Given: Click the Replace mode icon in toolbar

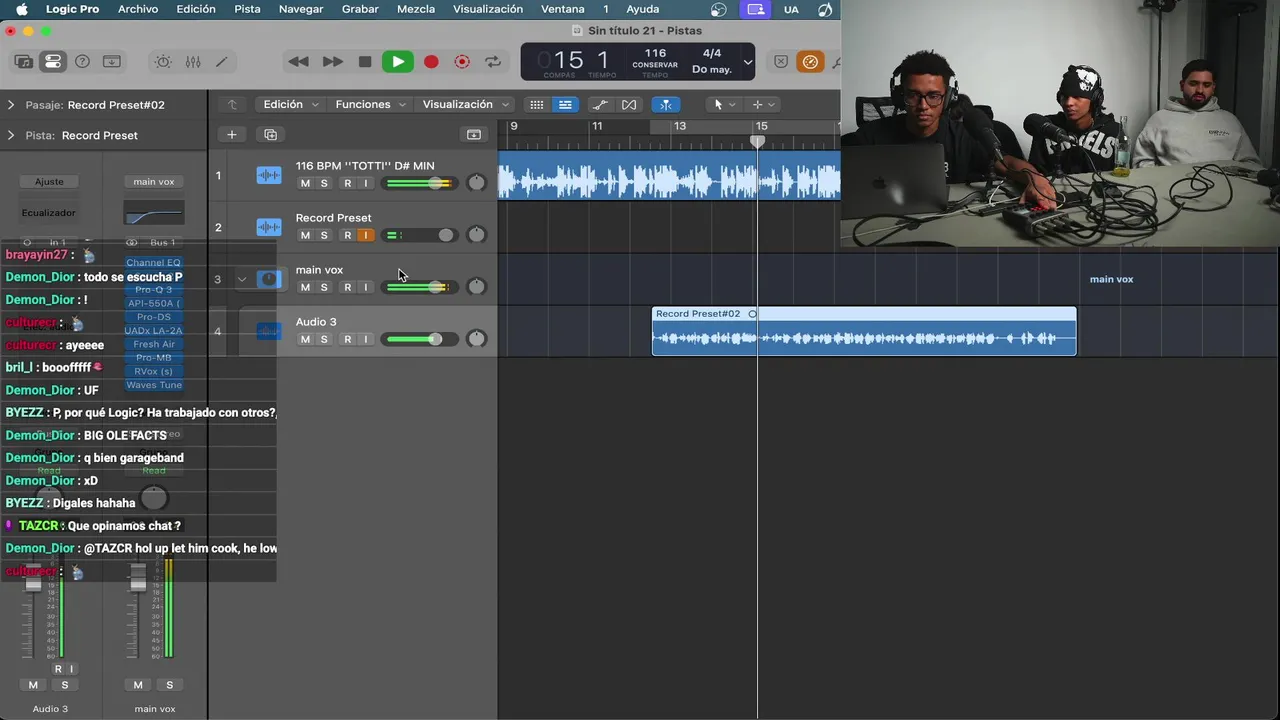Looking at the screenshot, I should [781, 62].
